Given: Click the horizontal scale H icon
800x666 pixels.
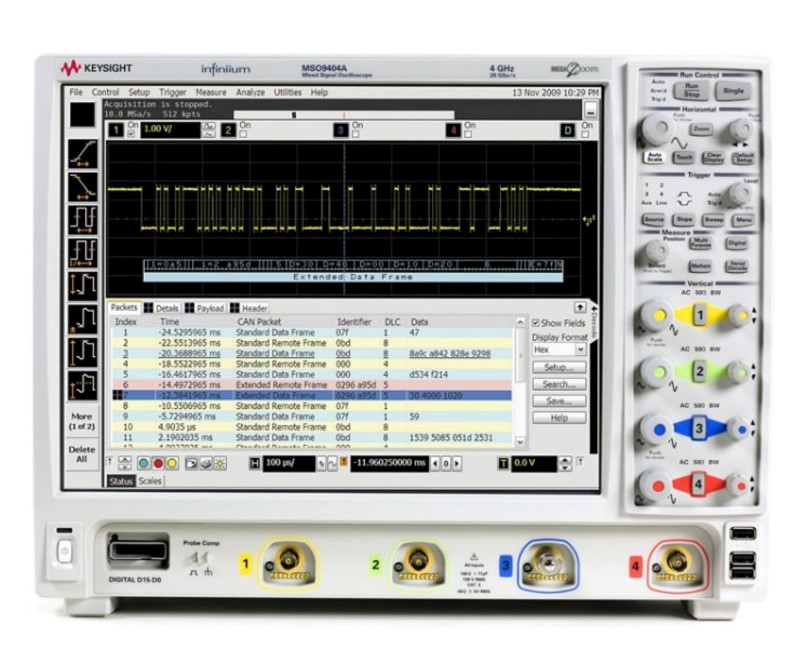Looking at the screenshot, I should point(252,463).
